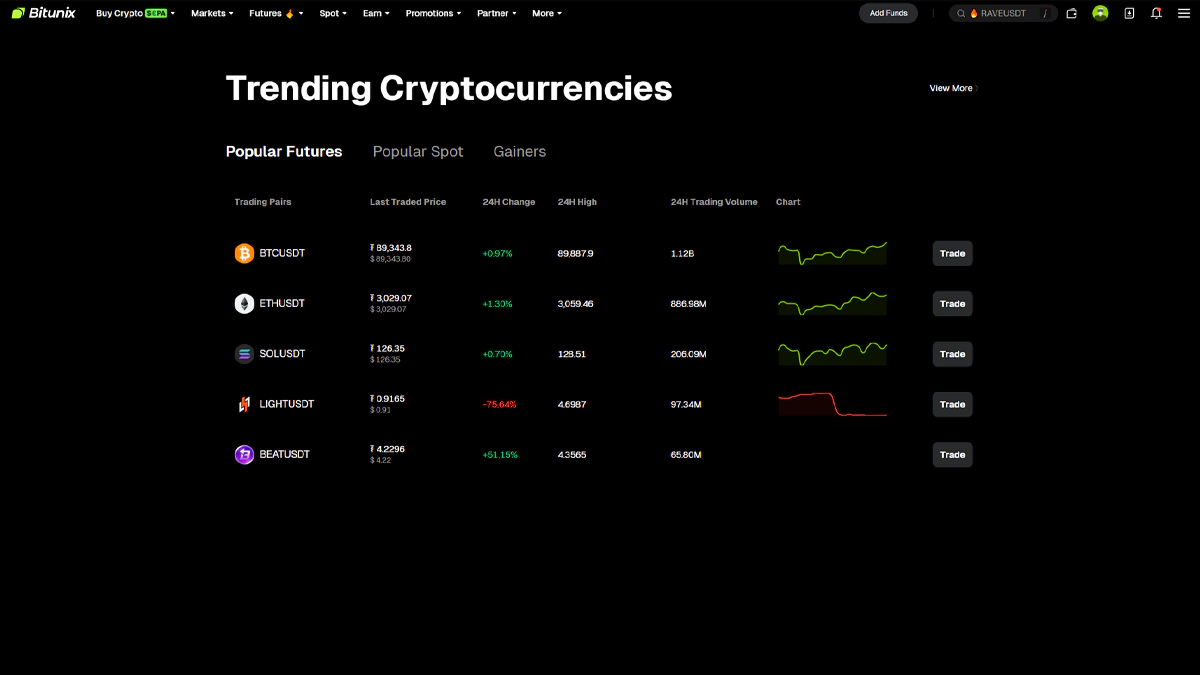Click the ETHUSDT Ethereum coin icon
This screenshot has height=675, width=1200.
point(244,304)
